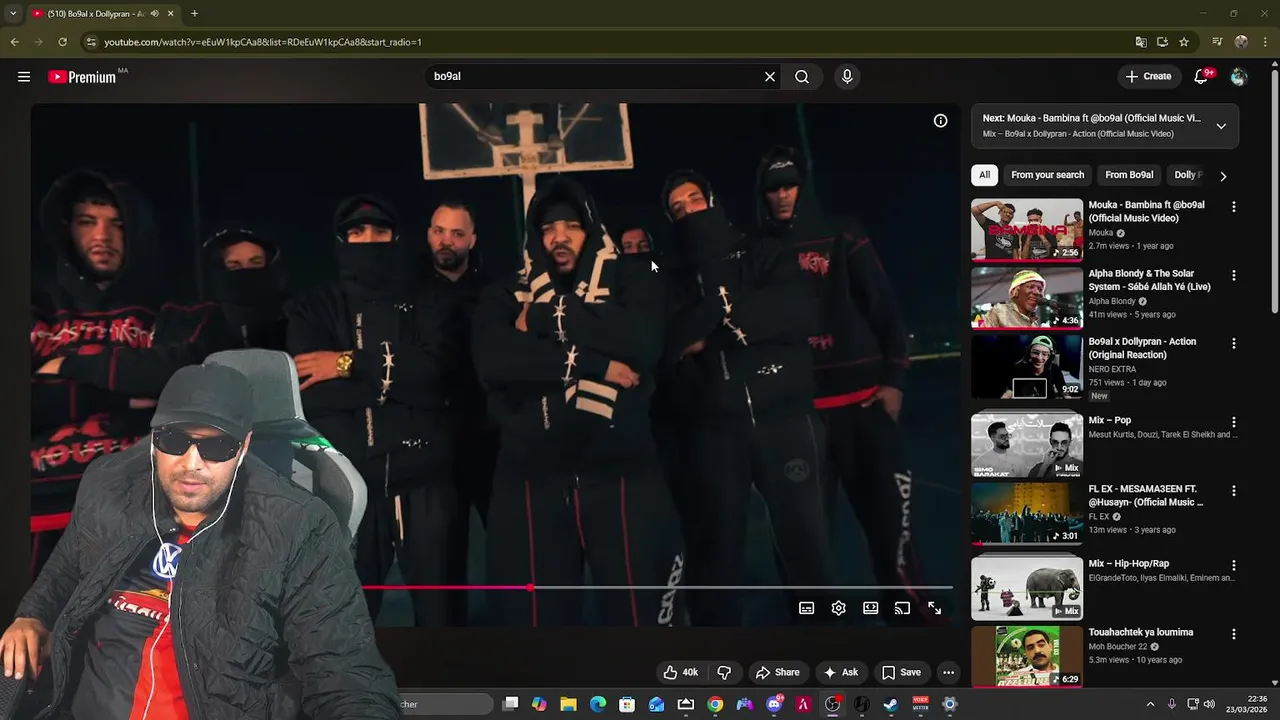Viewport: 1280px width, 720px height.
Task: Open options for FL EX MESAMA3EEN video
Action: click(x=1234, y=490)
